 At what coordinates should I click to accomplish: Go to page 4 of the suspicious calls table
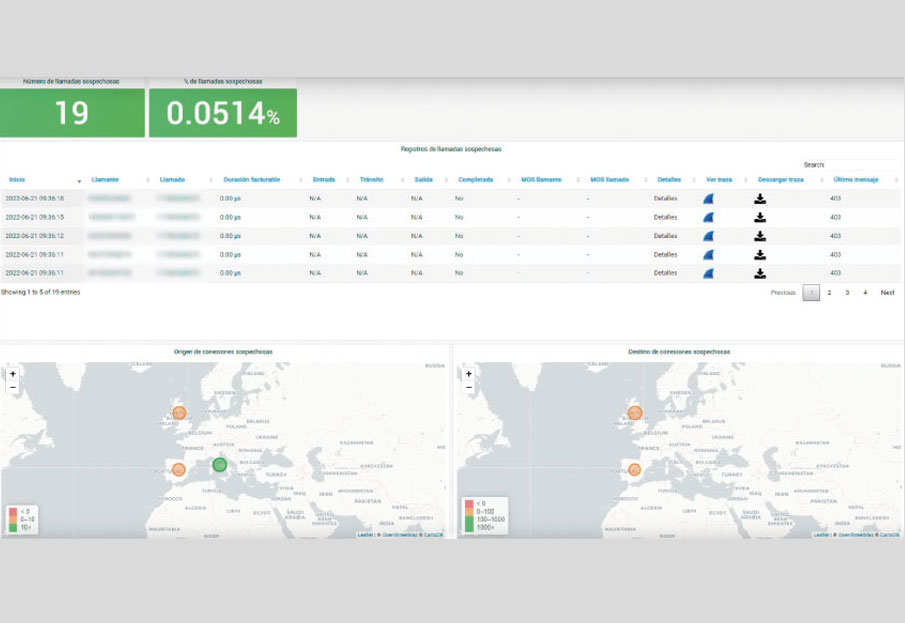tap(865, 293)
